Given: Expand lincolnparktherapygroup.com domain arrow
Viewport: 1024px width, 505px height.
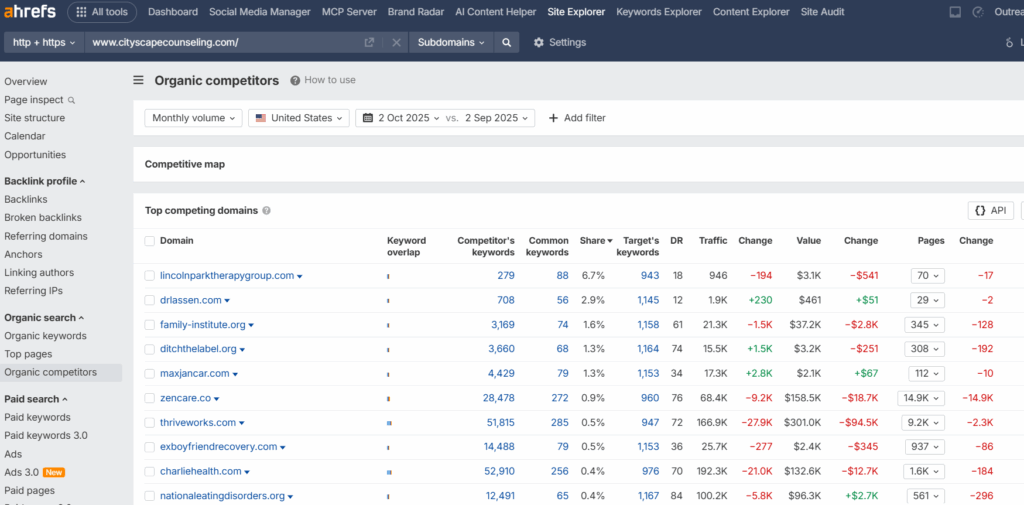Looking at the screenshot, I should (x=300, y=276).
